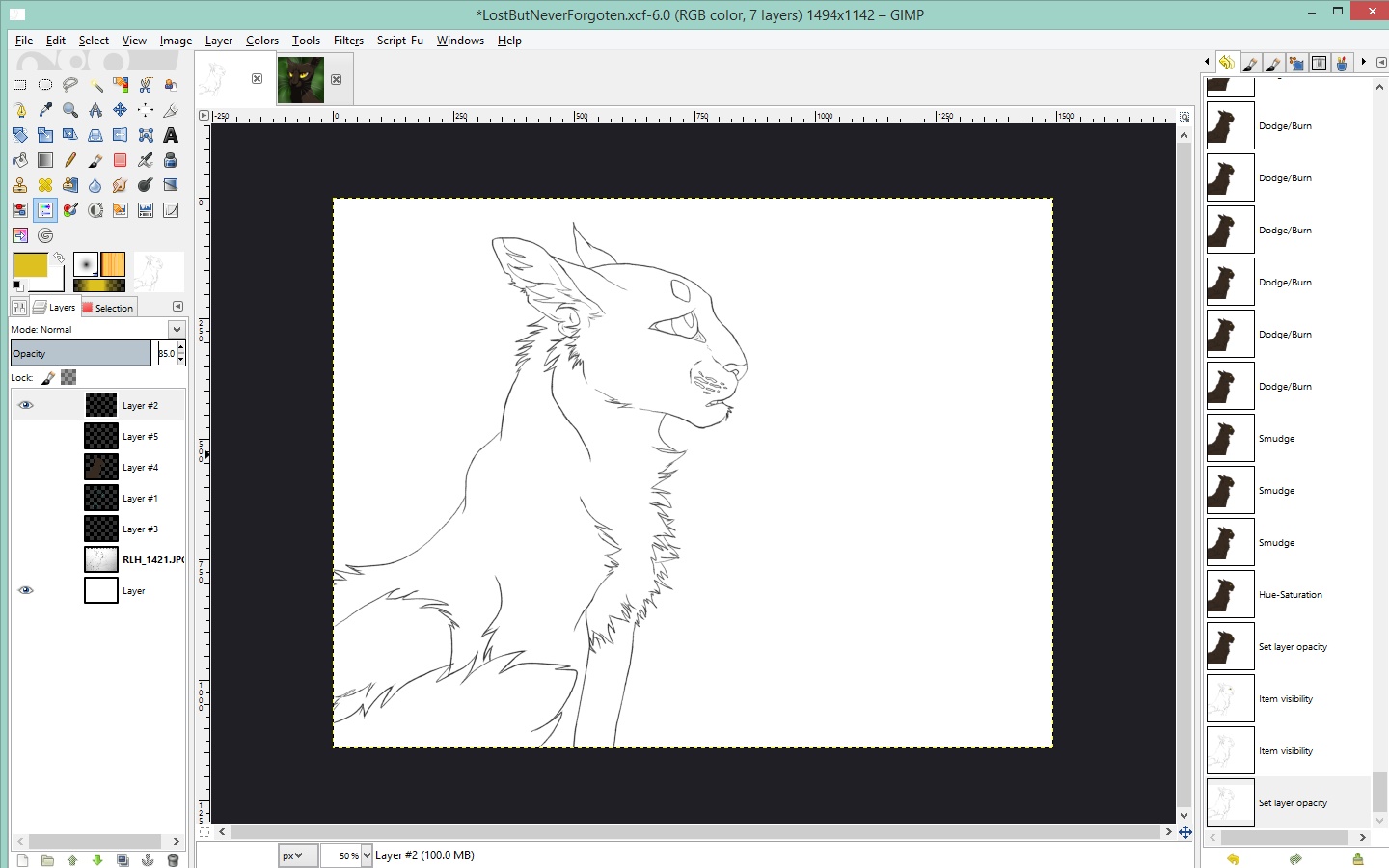Show the RLH_1421.JPG layer eye slot
This screenshot has height=868, width=1389.
26,559
